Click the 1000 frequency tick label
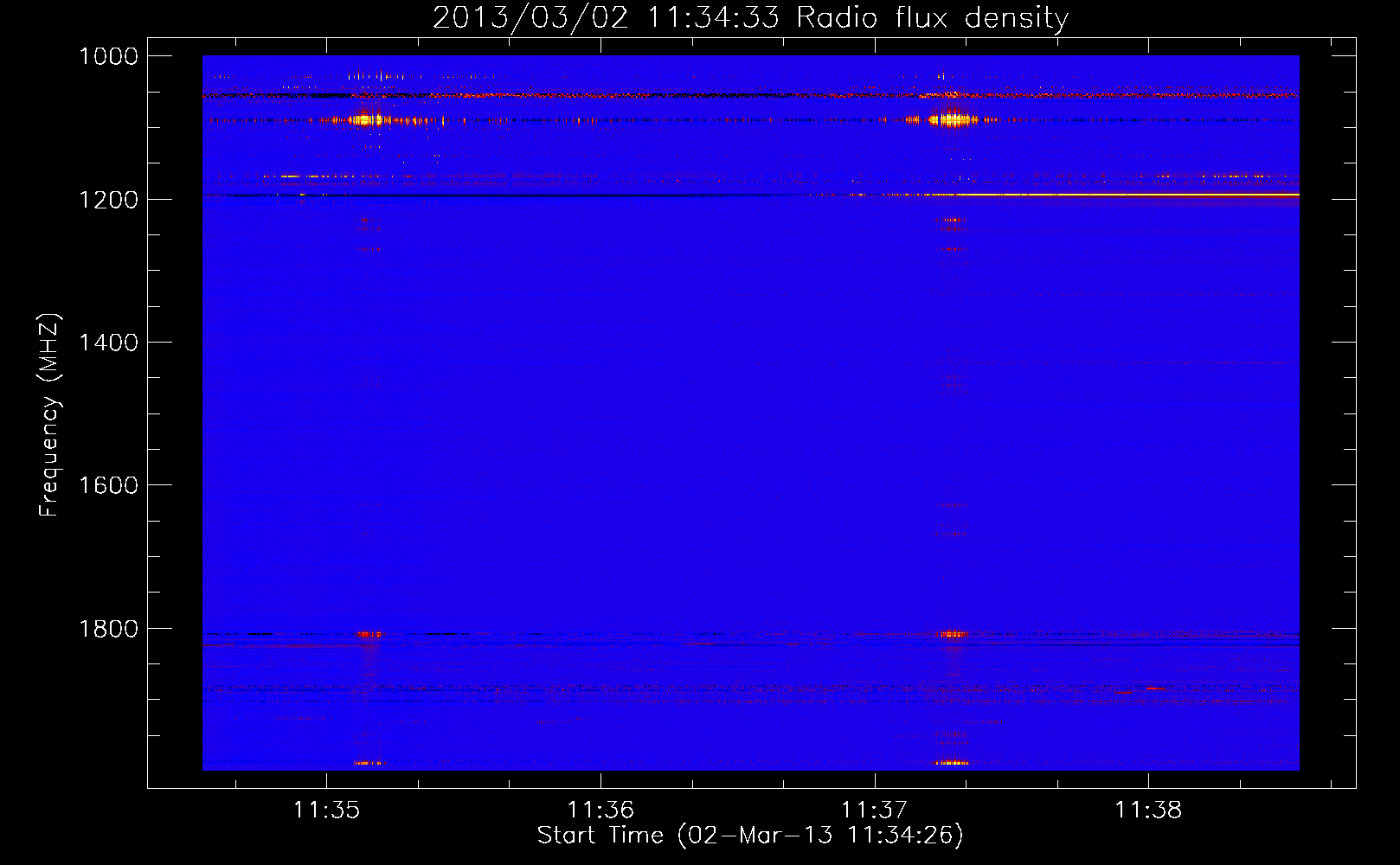 point(108,56)
